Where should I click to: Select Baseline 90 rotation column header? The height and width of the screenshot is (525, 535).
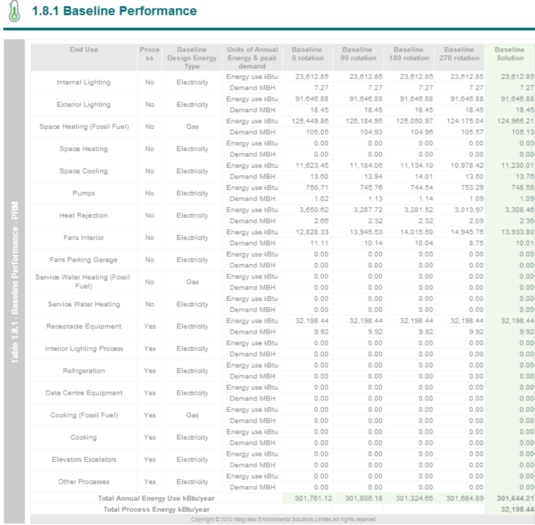[358, 54]
